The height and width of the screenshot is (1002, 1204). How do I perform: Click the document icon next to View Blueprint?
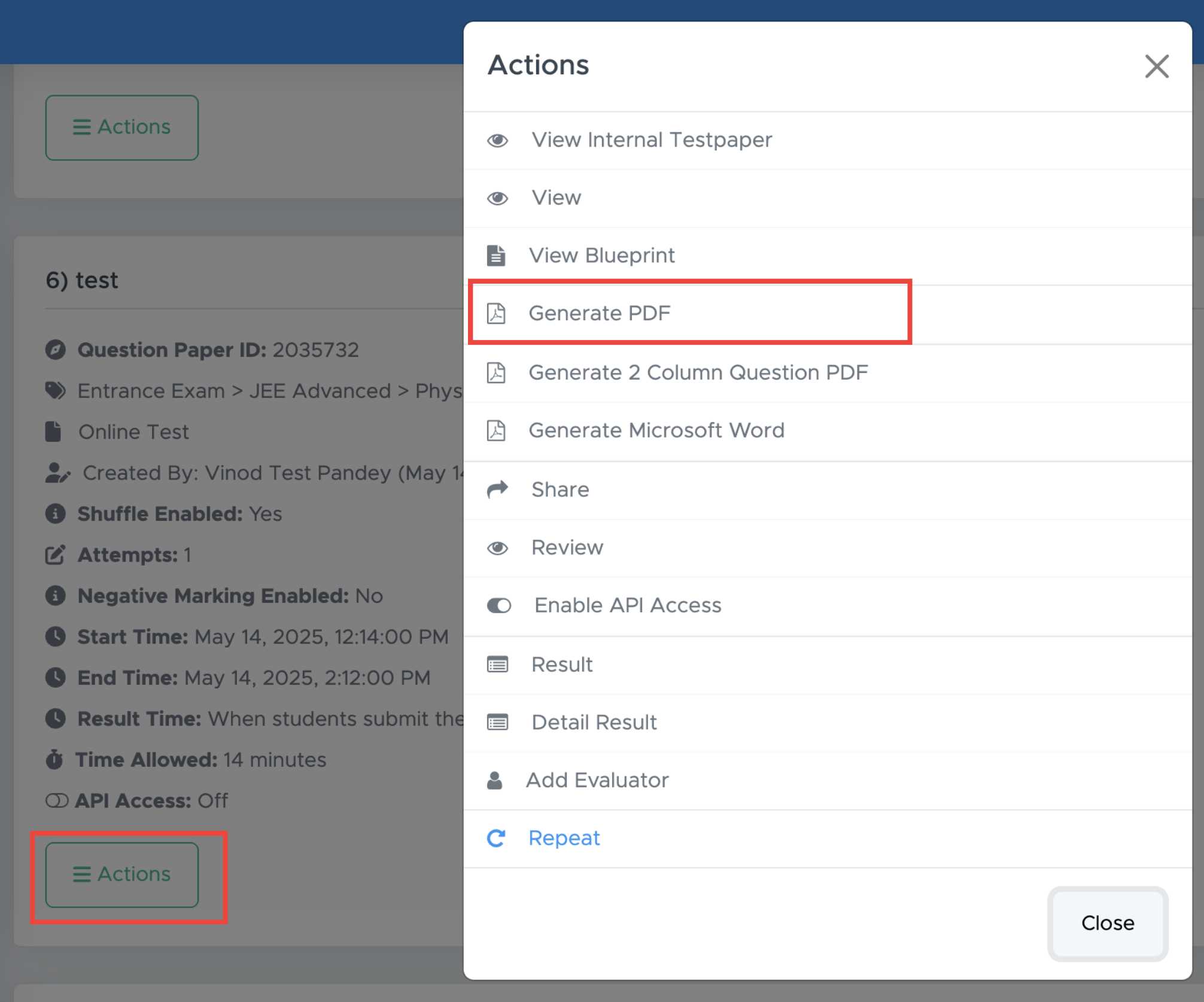point(496,256)
